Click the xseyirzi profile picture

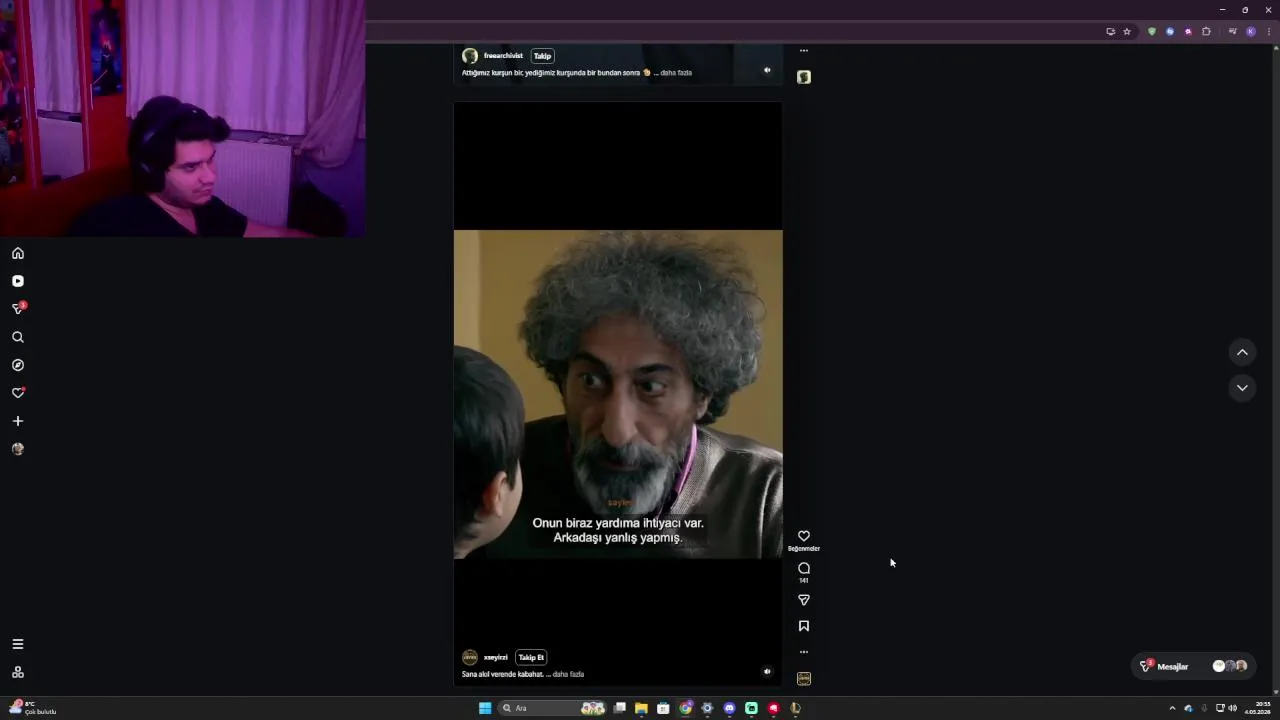tap(469, 657)
